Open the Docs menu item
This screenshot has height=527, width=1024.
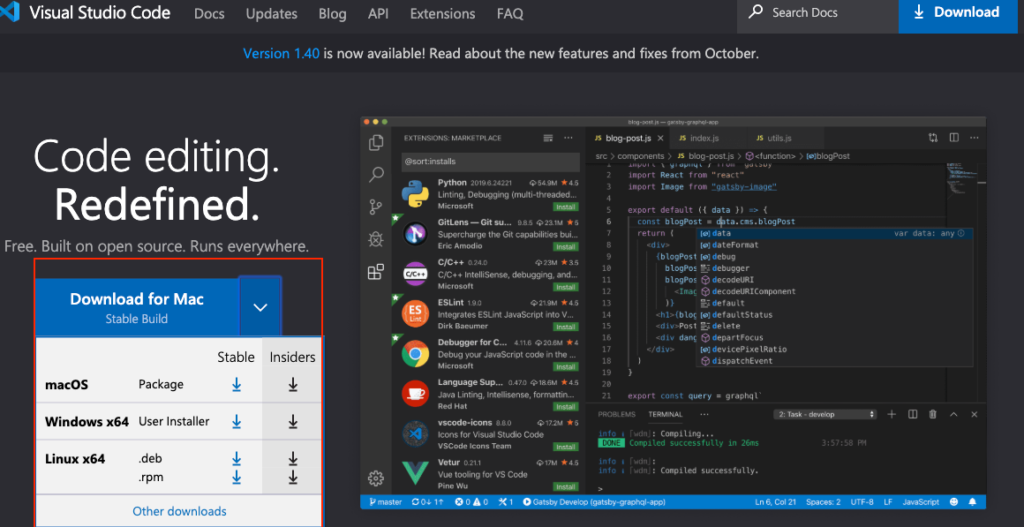(209, 13)
